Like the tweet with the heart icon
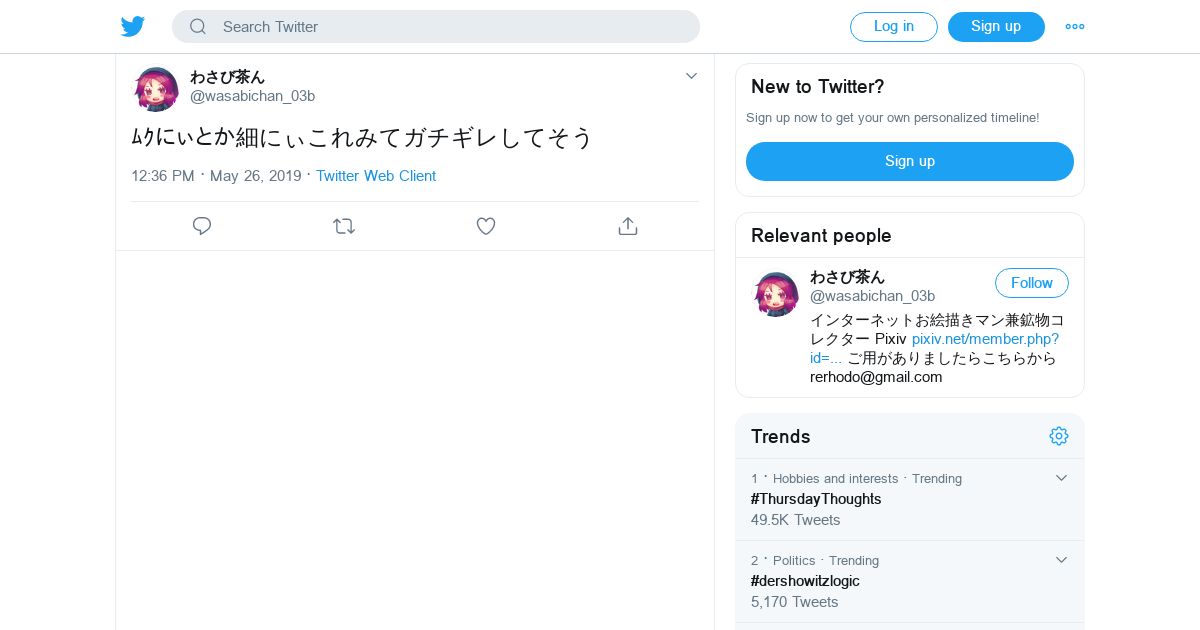Screen dimensions: 1200x630 point(486,226)
